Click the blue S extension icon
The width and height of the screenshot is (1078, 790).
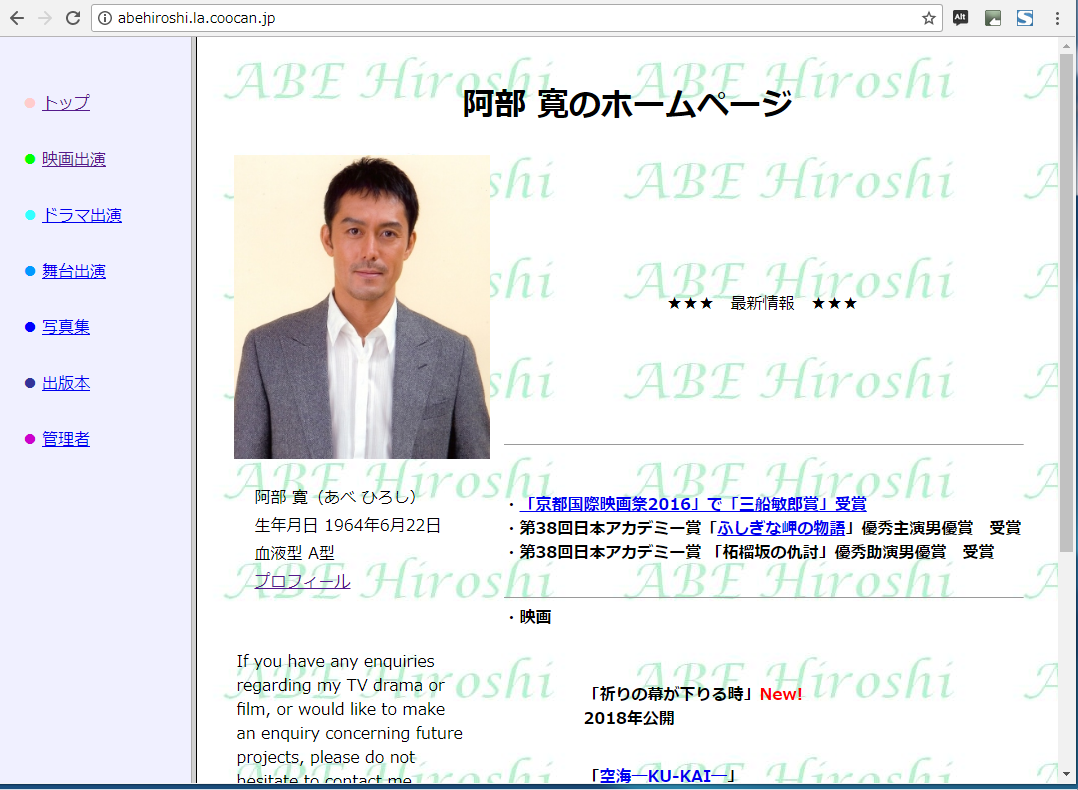(x=1025, y=18)
